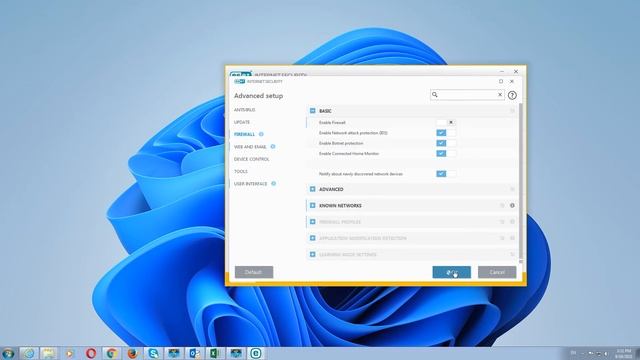Open File Explorer from the taskbar
The width and height of the screenshot is (640, 360).
pos(49,353)
